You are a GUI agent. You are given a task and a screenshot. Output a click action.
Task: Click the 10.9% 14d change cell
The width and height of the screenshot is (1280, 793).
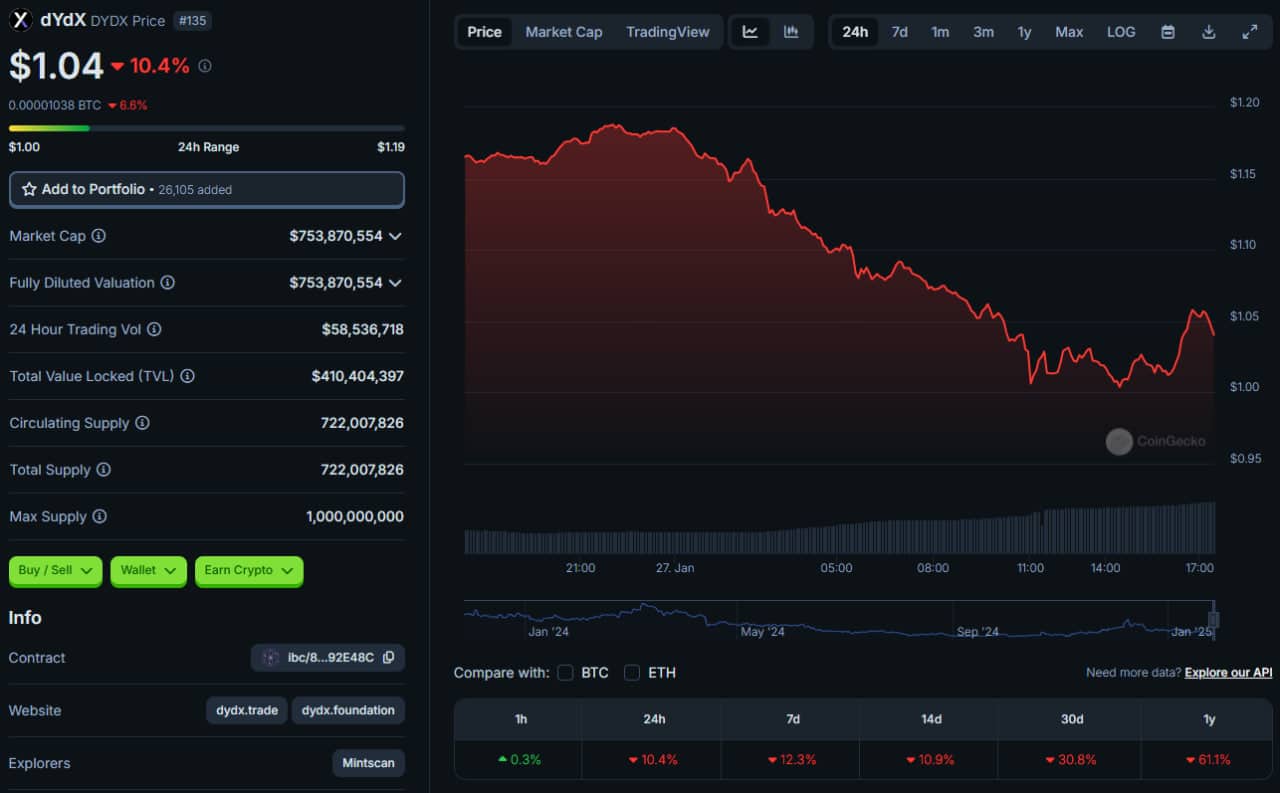tap(928, 759)
